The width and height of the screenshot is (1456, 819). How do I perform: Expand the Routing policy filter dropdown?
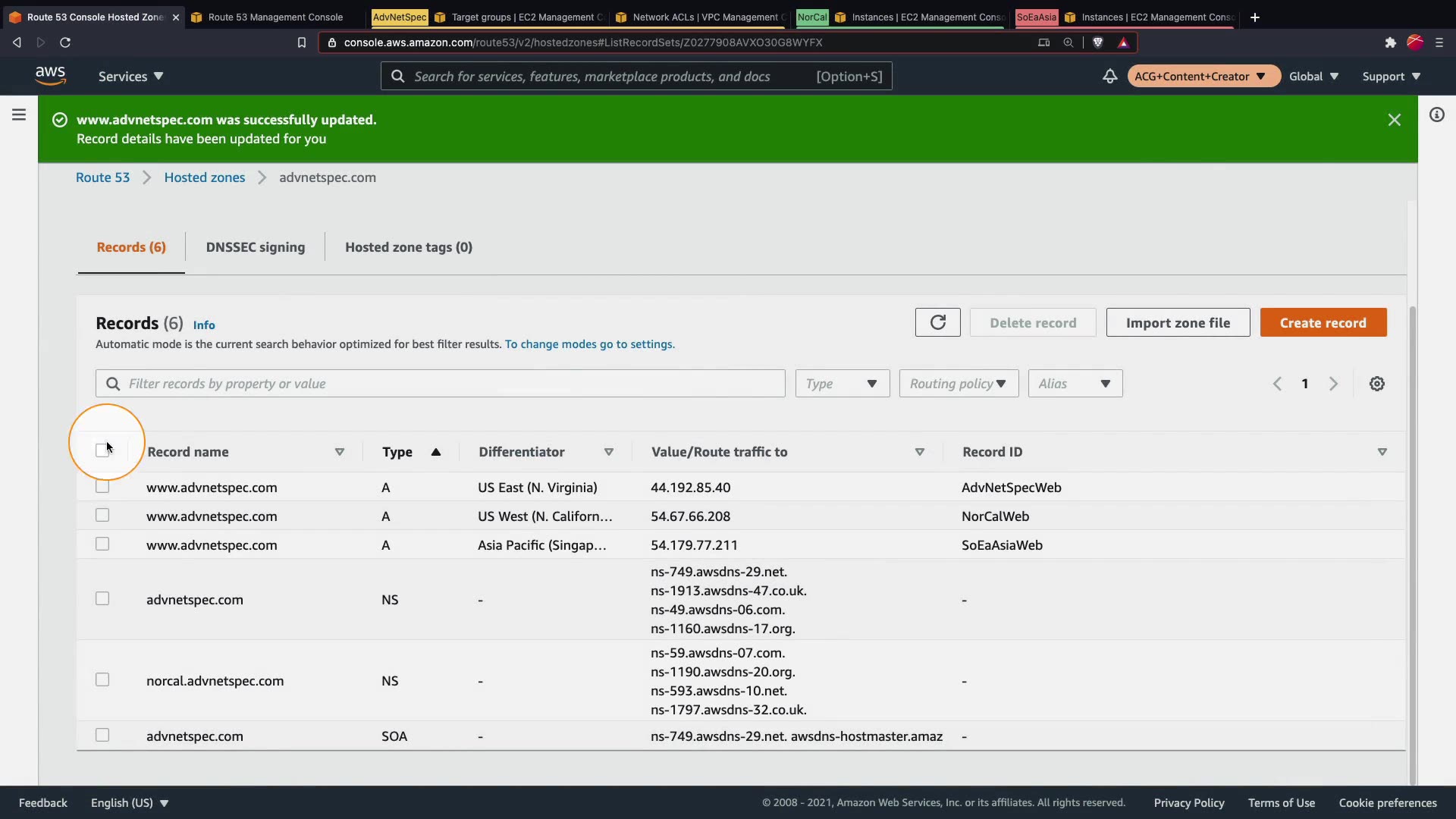(958, 384)
